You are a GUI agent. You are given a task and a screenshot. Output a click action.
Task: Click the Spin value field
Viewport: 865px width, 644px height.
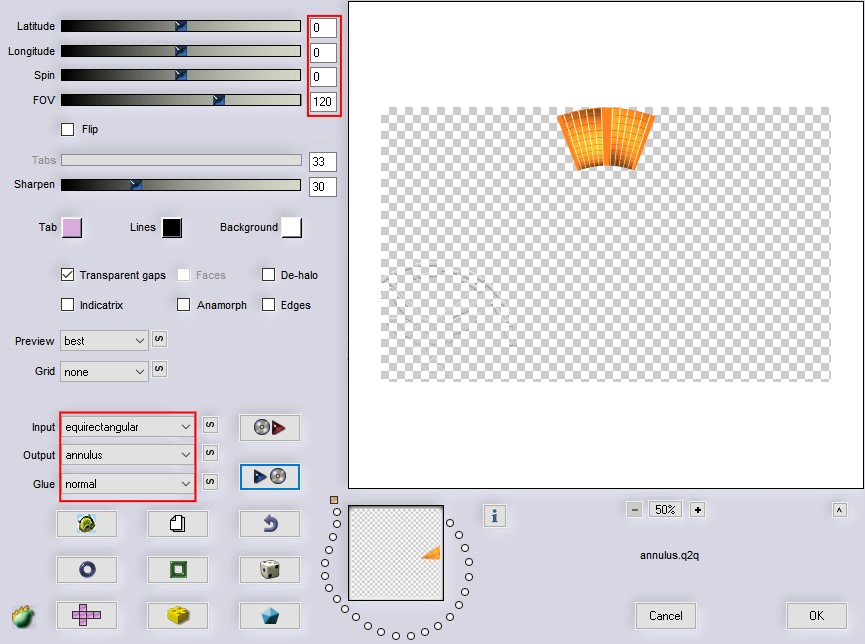323,77
